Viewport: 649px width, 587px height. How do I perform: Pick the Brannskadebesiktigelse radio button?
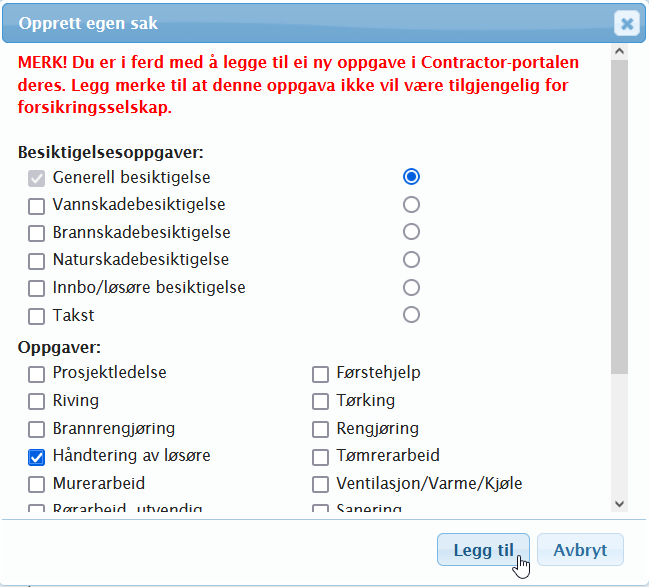point(411,232)
